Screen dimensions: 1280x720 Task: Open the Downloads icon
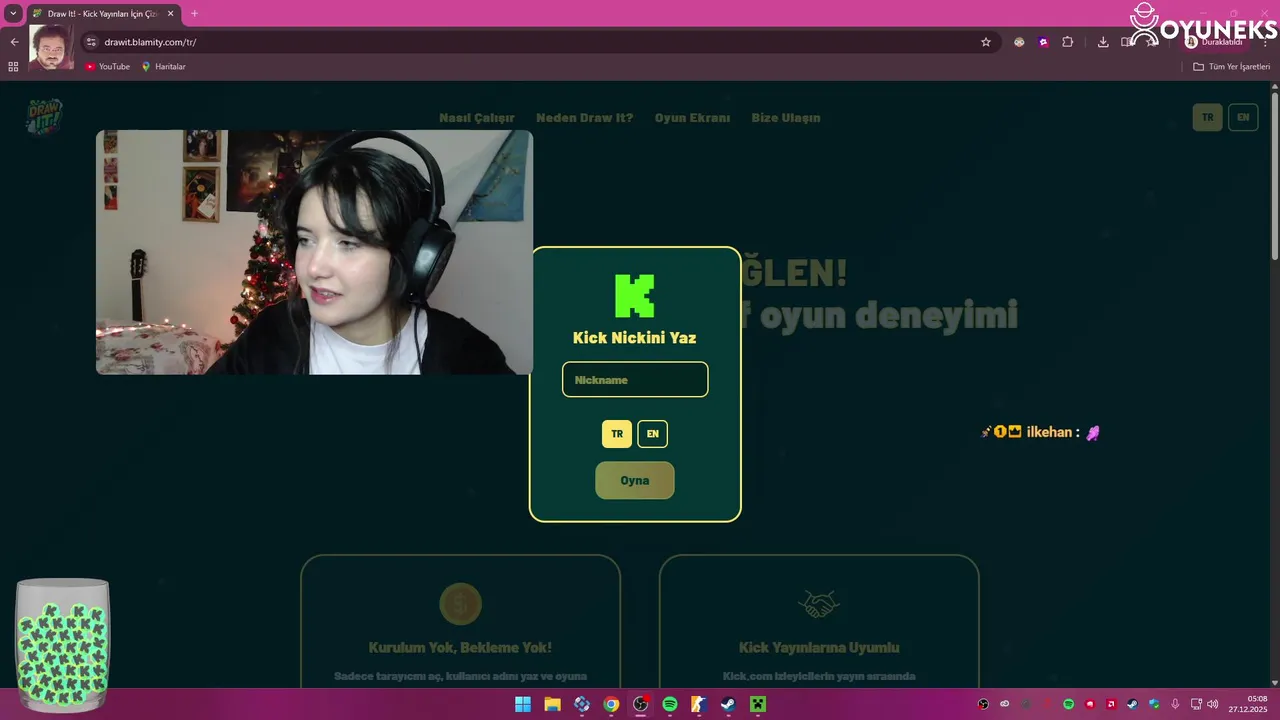tap(1103, 42)
